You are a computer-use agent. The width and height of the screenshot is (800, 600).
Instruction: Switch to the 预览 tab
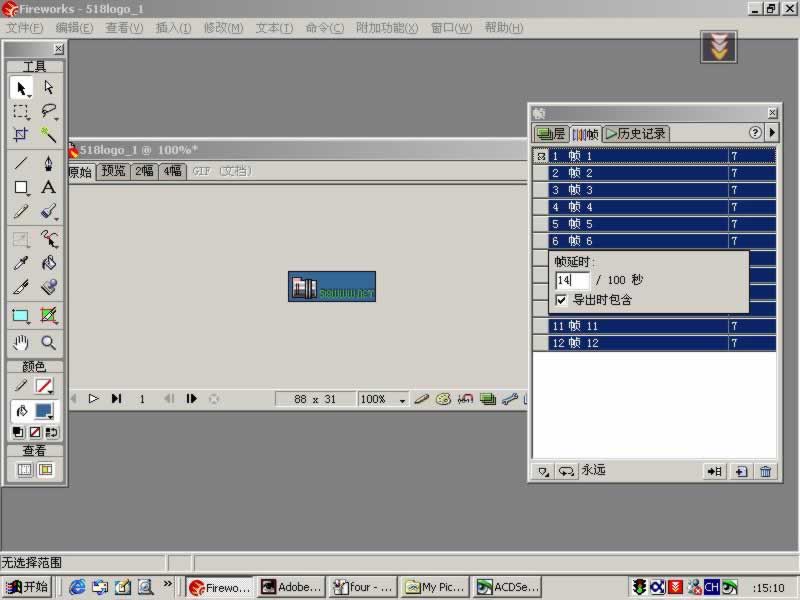point(113,171)
